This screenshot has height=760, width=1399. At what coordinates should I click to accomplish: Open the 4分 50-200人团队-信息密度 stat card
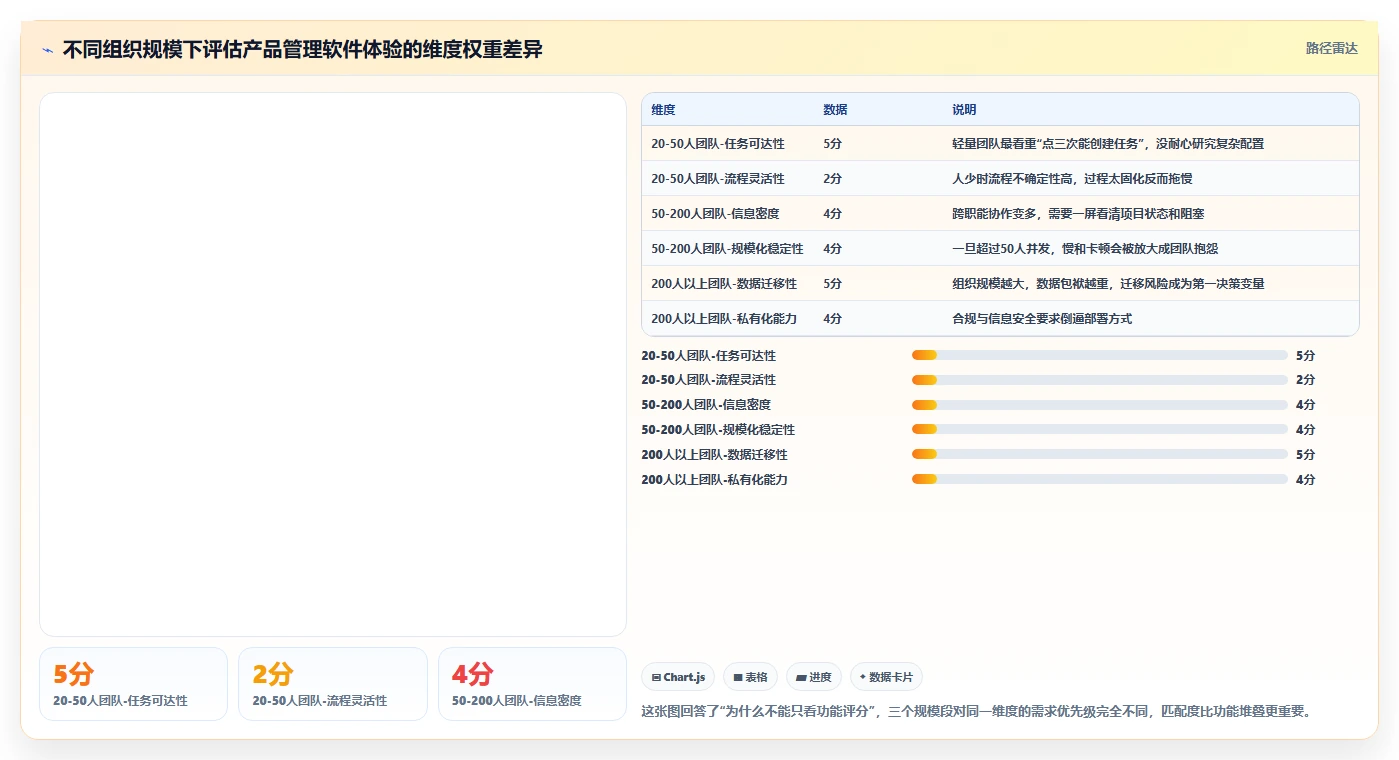coord(532,684)
